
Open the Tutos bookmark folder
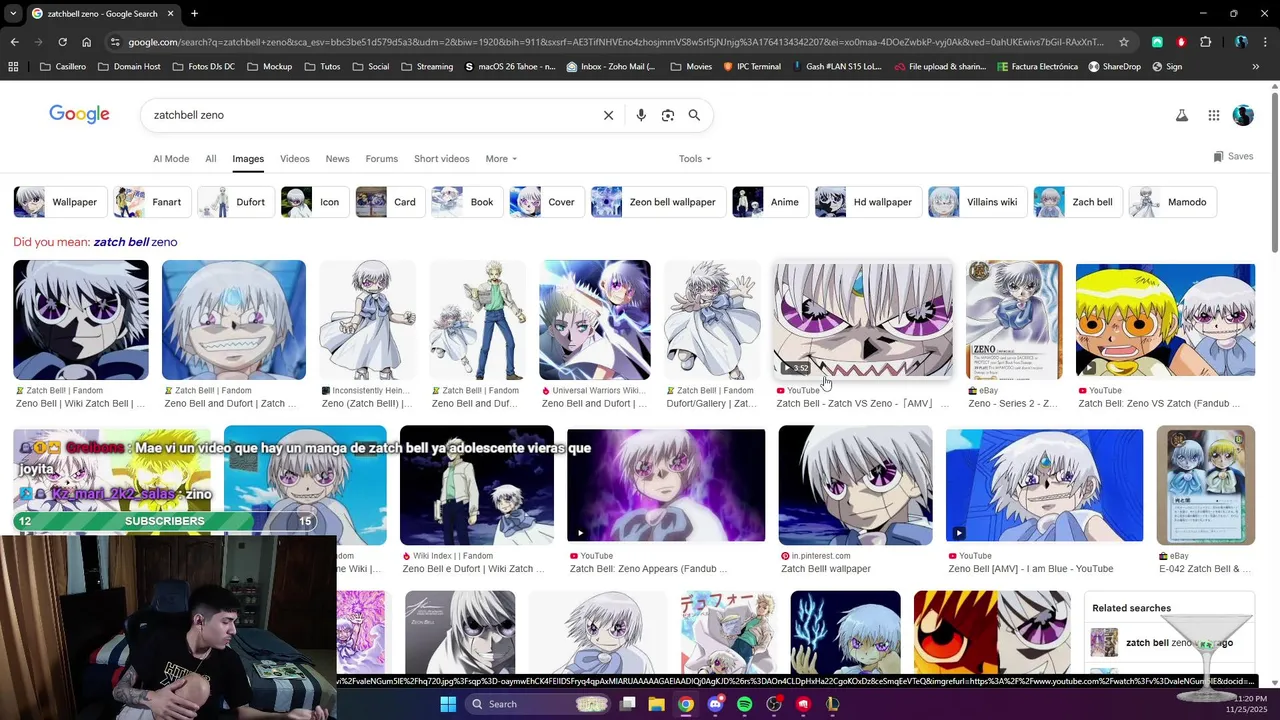pos(322,67)
